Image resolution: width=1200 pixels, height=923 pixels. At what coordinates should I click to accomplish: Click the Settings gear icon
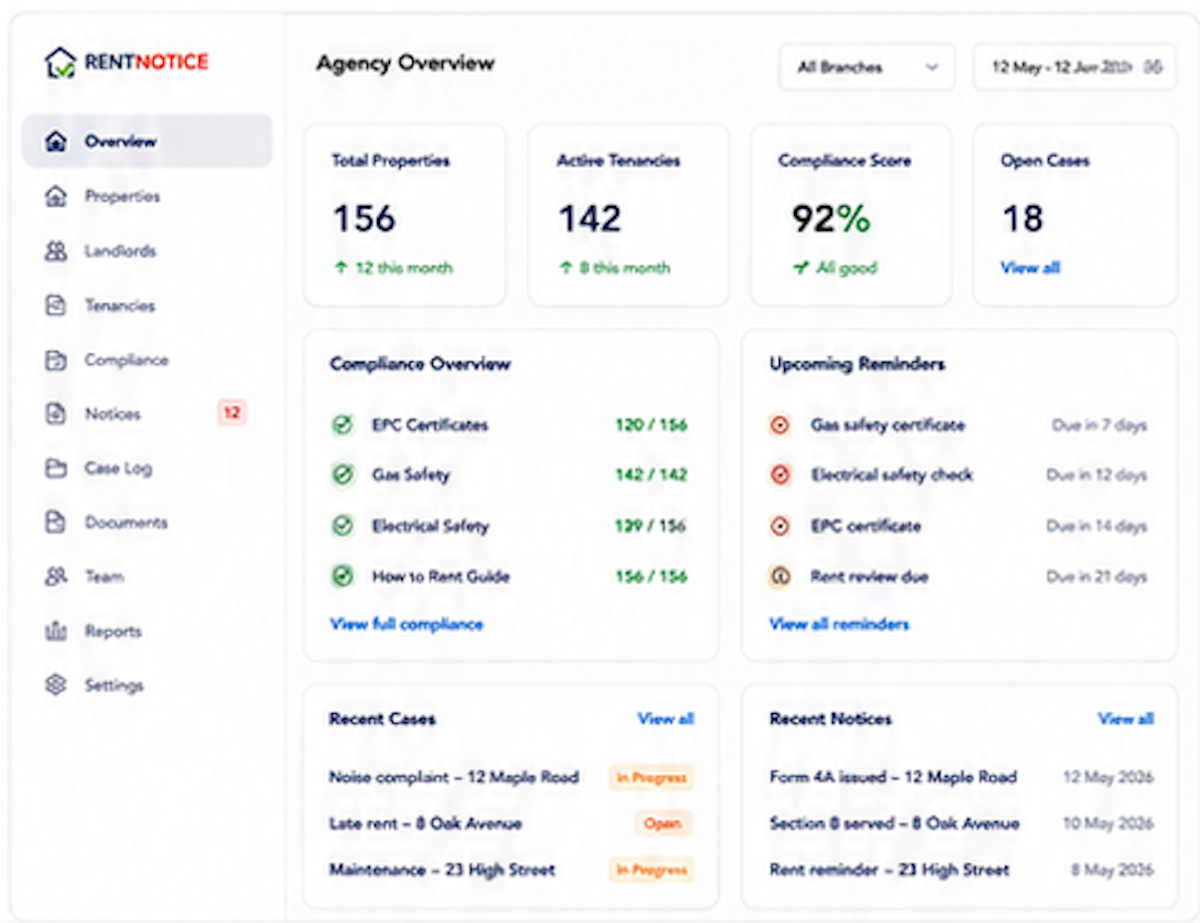pyautogui.click(x=56, y=685)
